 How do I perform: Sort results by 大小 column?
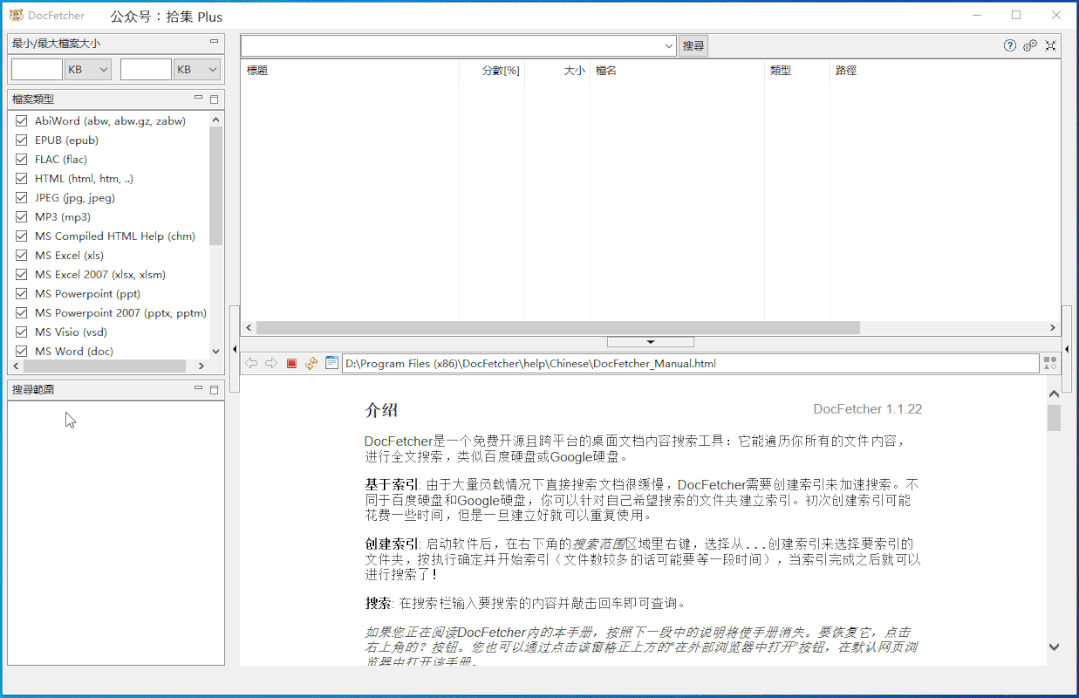pyautogui.click(x=557, y=70)
